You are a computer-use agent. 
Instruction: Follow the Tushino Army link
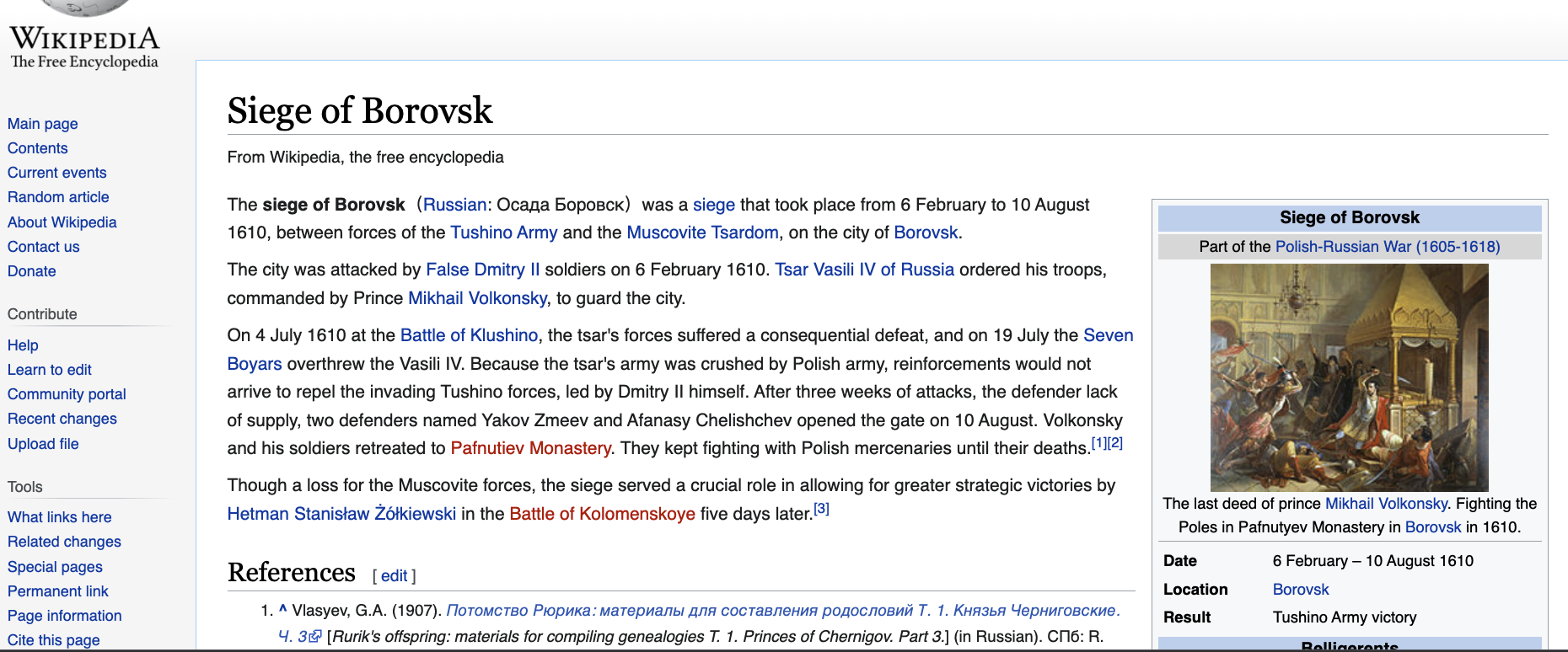coord(503,232)
